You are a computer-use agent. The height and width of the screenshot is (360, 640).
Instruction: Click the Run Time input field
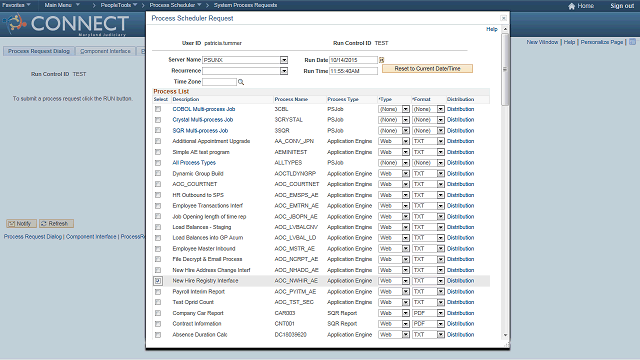353,71
